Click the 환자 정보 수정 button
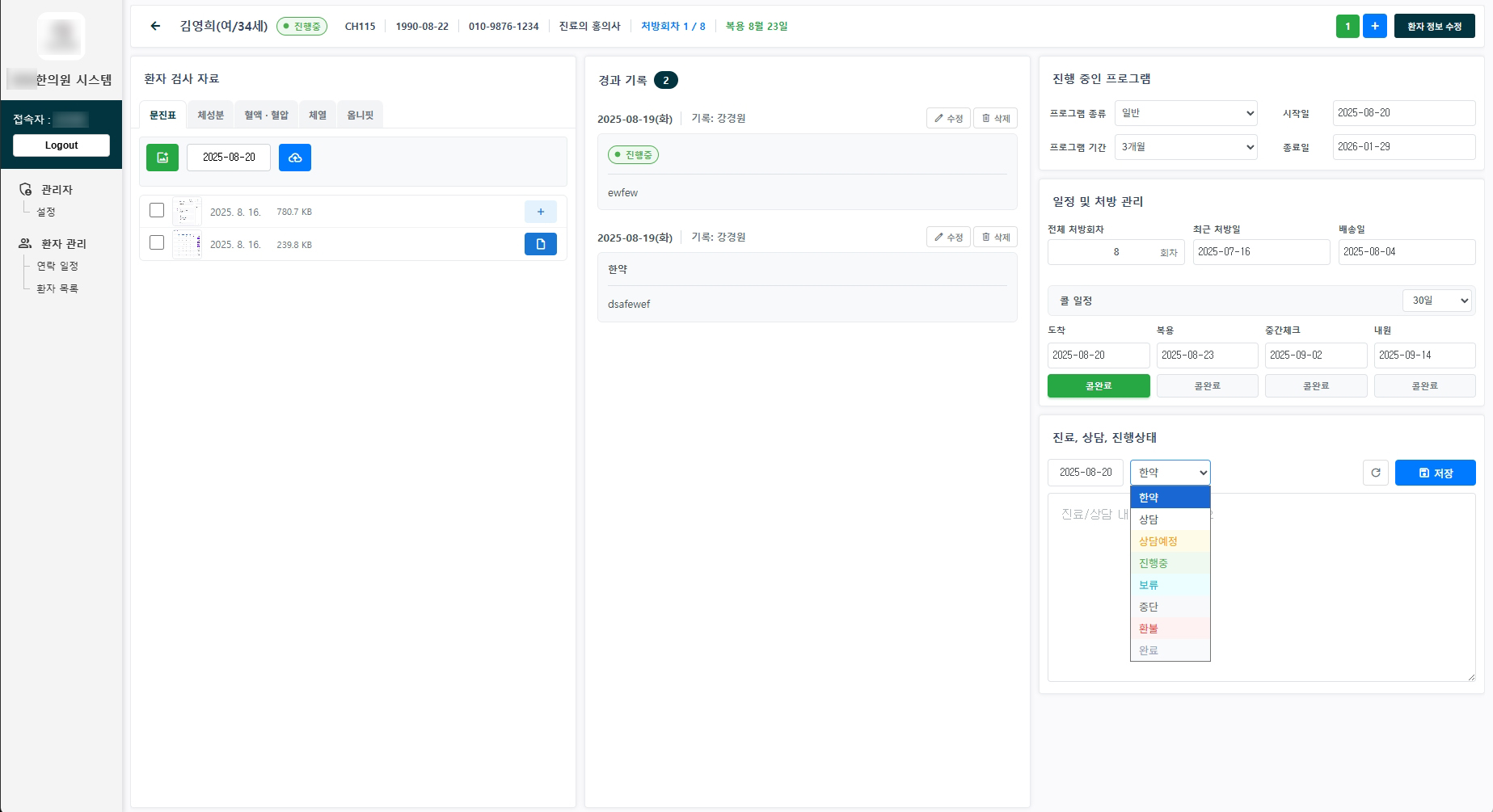The width and height of the screenshot is (1493, 812). (x=1434, y=25)
